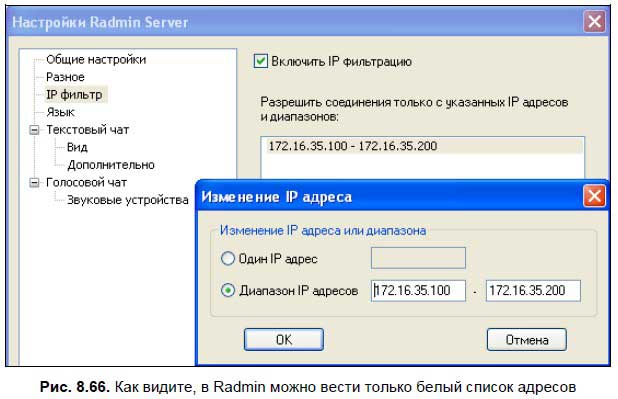Screen dimensions: 618x399
Task: Select 'Голосовой чат' tree label
Action: click(x=86, y=183)
